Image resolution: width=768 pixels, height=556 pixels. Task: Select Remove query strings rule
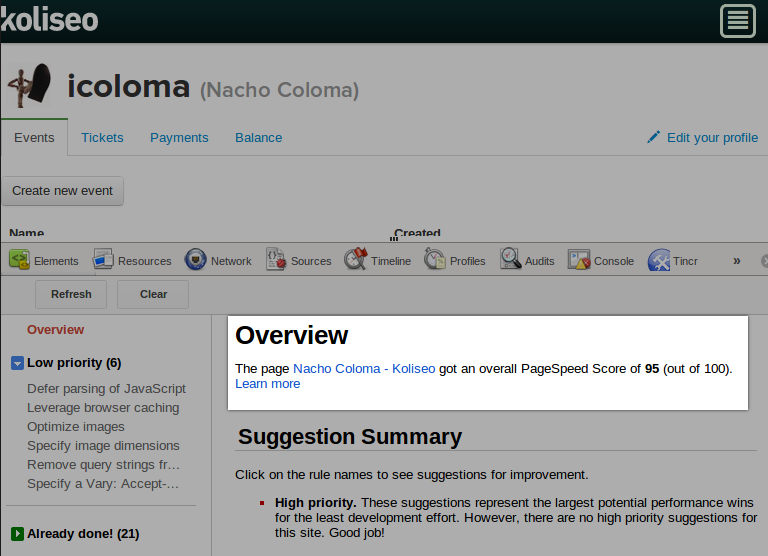103,464
